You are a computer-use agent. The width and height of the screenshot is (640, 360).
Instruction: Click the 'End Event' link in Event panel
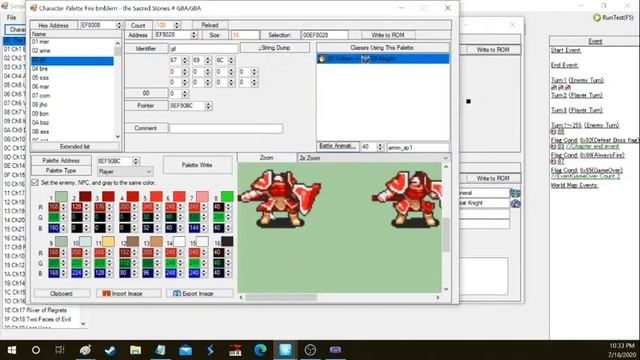click(x=564, y=65)
